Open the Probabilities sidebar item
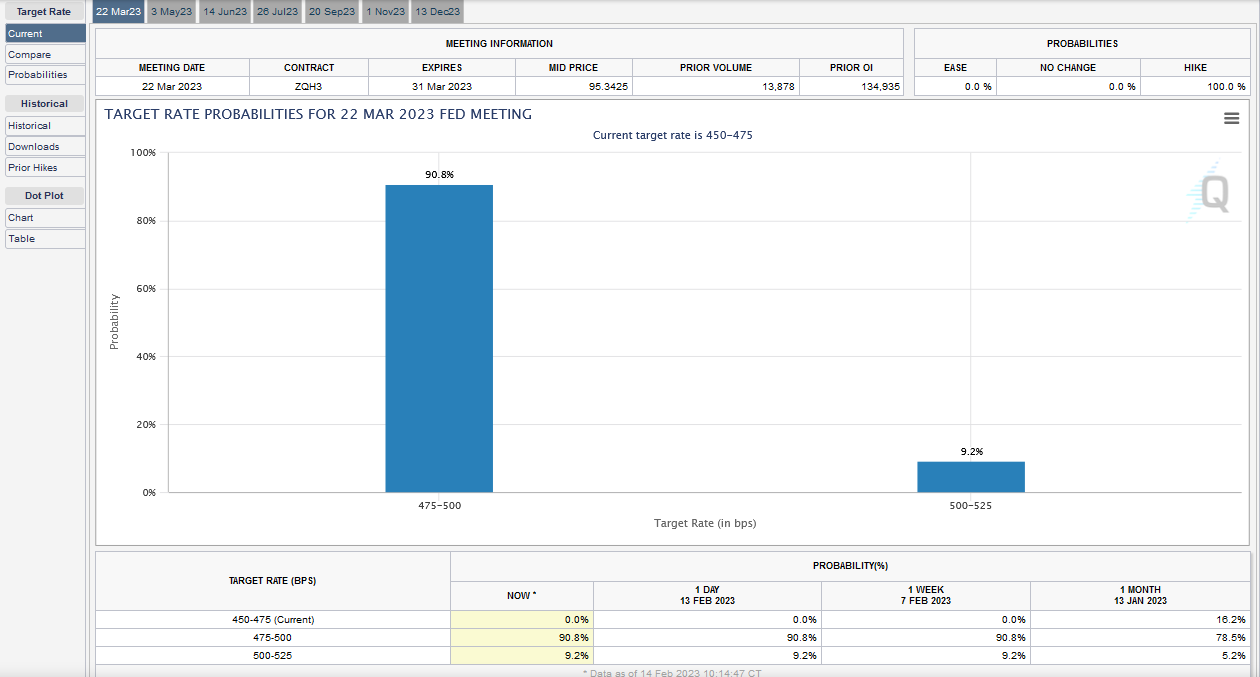This screenshot has height=677, width=1260. pos(45,75)
